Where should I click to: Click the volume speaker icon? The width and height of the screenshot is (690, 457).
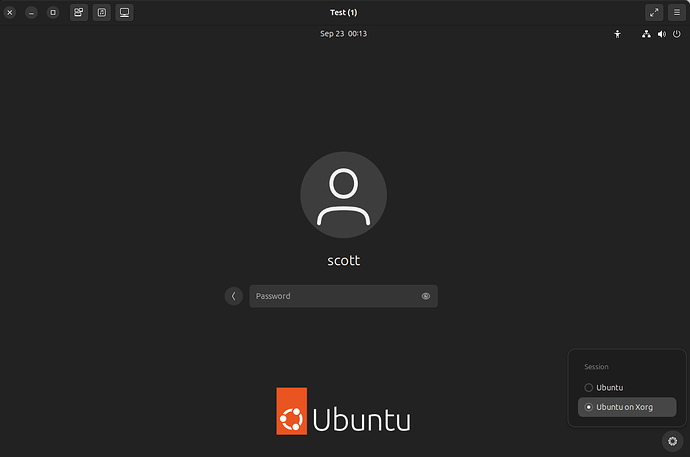coord(661,34)
